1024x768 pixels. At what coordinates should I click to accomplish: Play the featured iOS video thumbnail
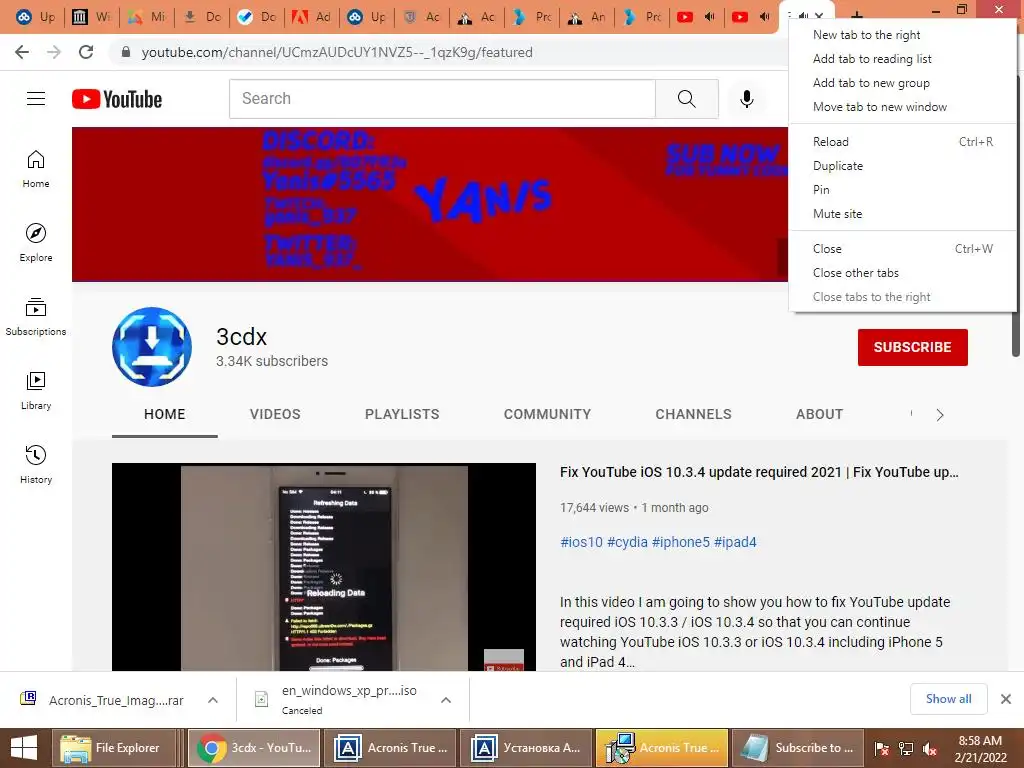pyautogui.click(x=324, y=567)
